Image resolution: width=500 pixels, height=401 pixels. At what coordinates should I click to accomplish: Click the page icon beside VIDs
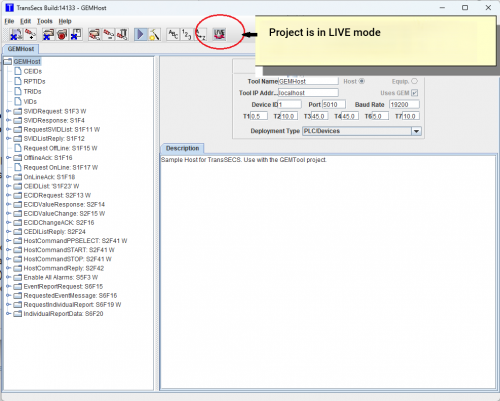[18, 101]
